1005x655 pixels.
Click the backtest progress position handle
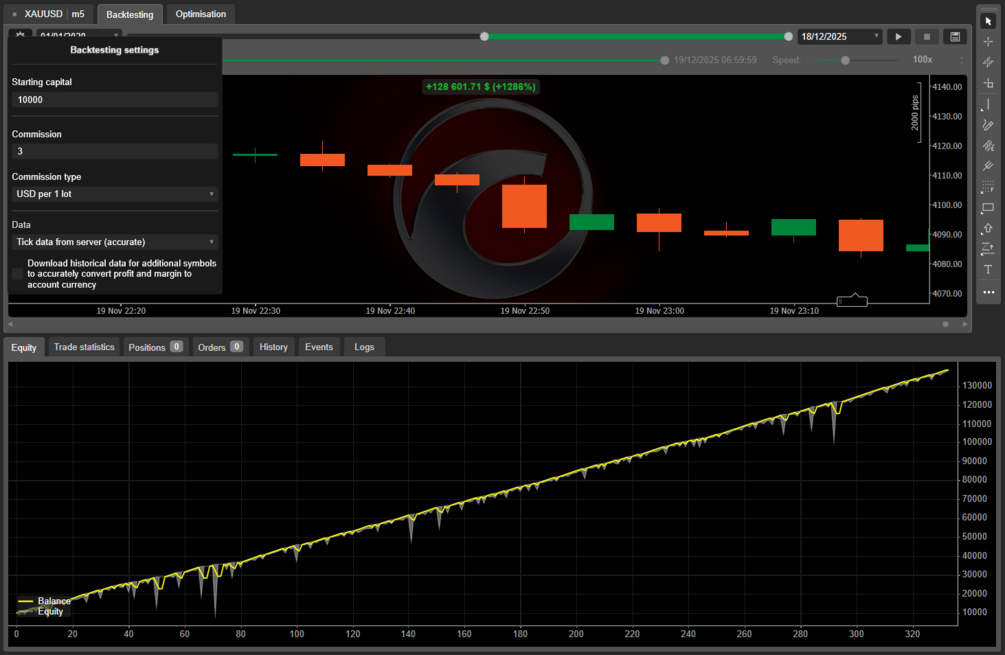coord(665,60)
